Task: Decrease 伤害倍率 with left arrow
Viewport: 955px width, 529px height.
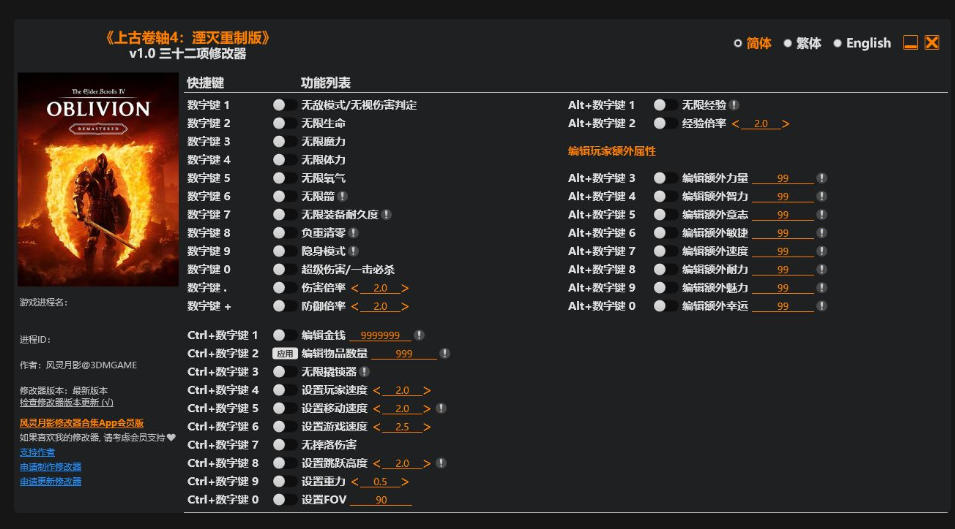Action: pyautogui.click(x=355, y=288)
